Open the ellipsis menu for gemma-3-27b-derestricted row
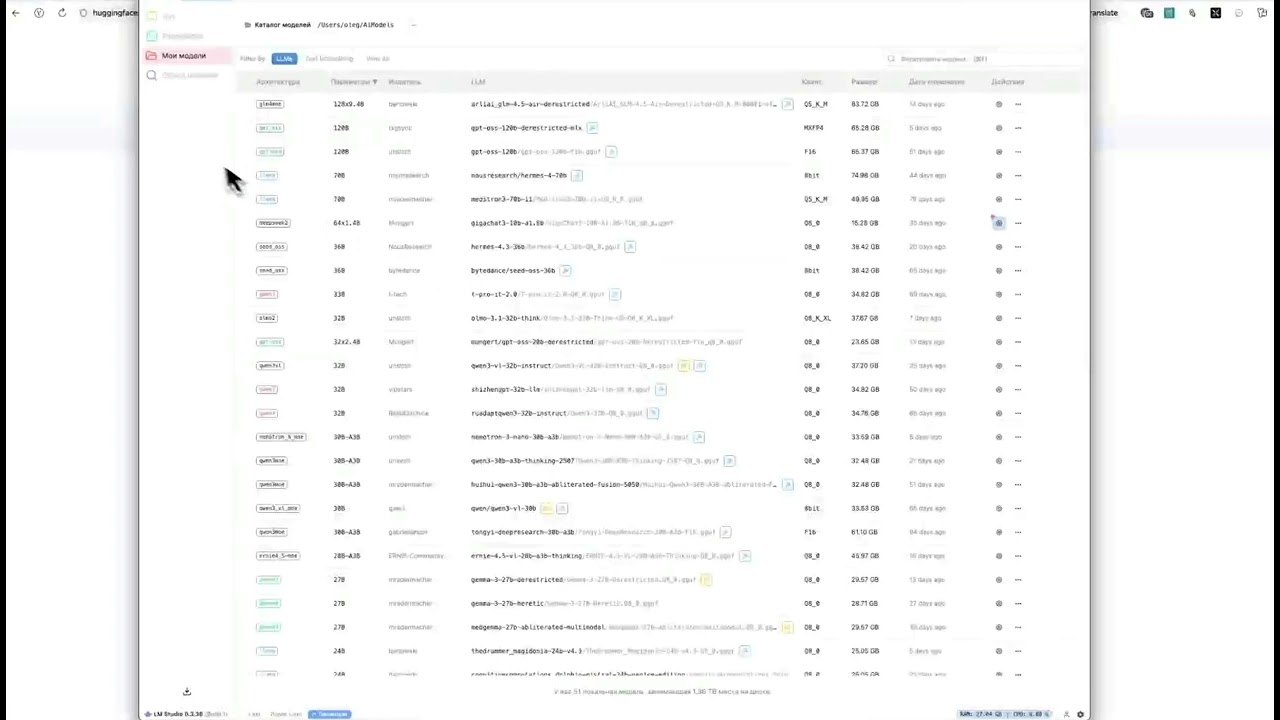Viewport: 1280px width, 720px height. pos(1018,580)
